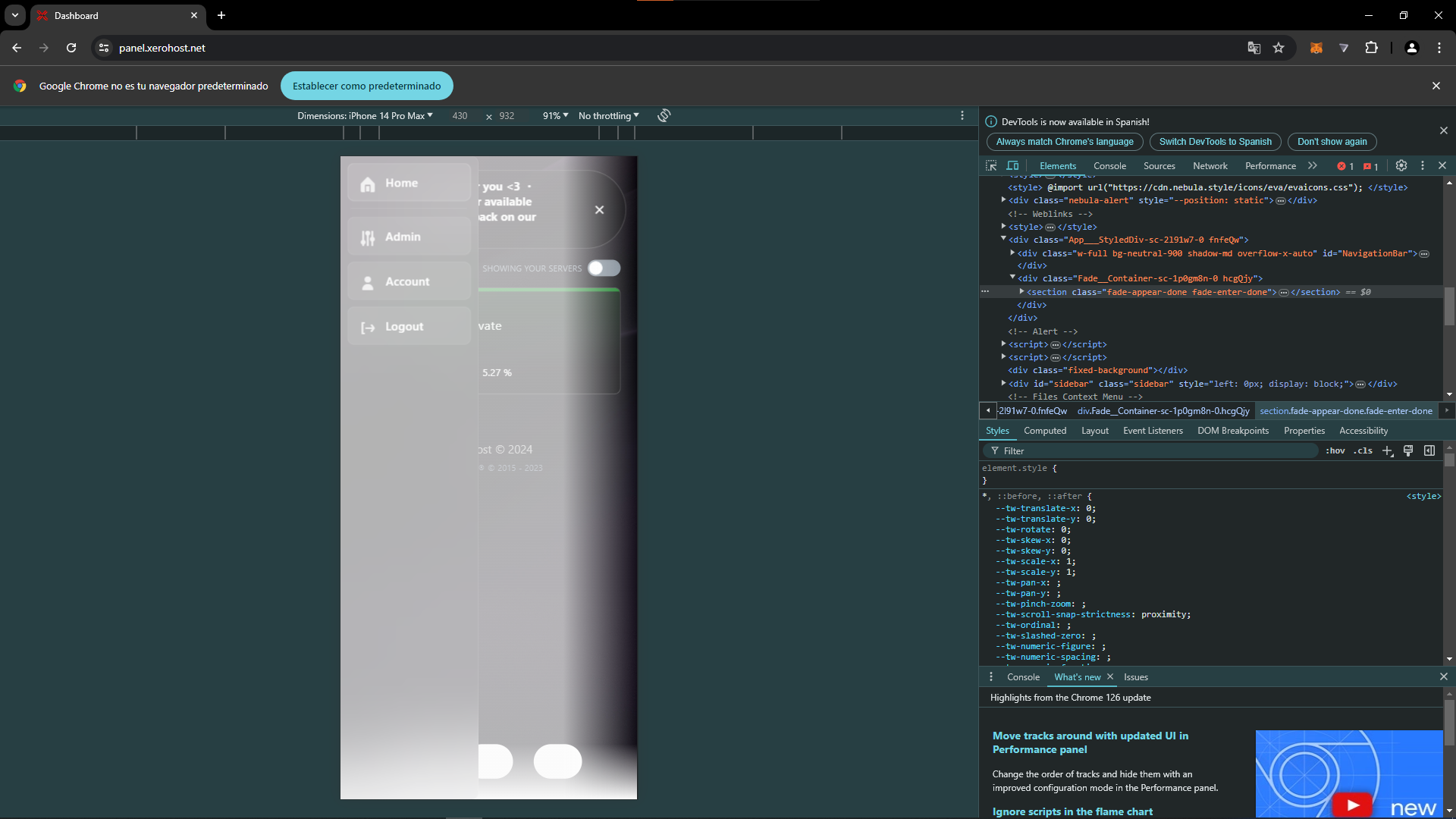Switch to the Sources tab
Viewport: 1456px width, 819px height.
pyautogui.click(x=1159, y=166)
